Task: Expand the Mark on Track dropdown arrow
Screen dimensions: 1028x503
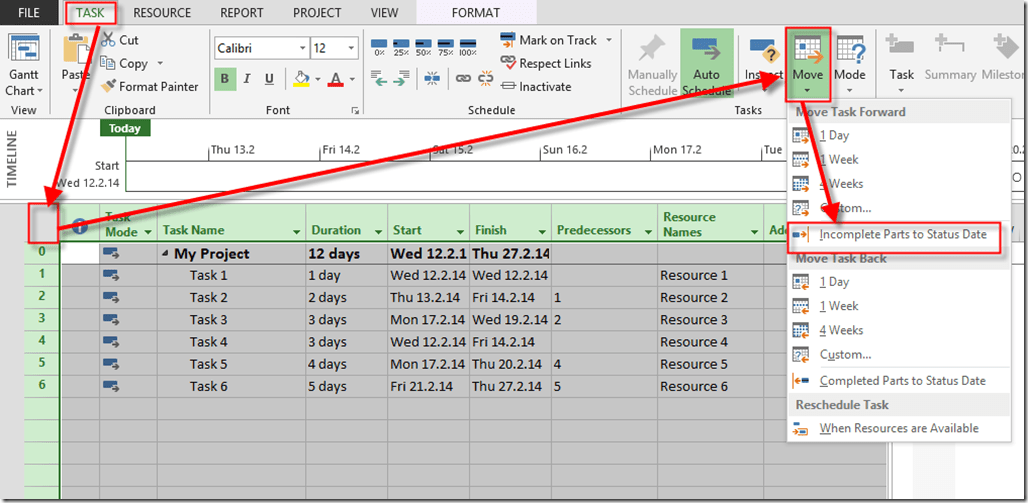Action: point(606,41)
